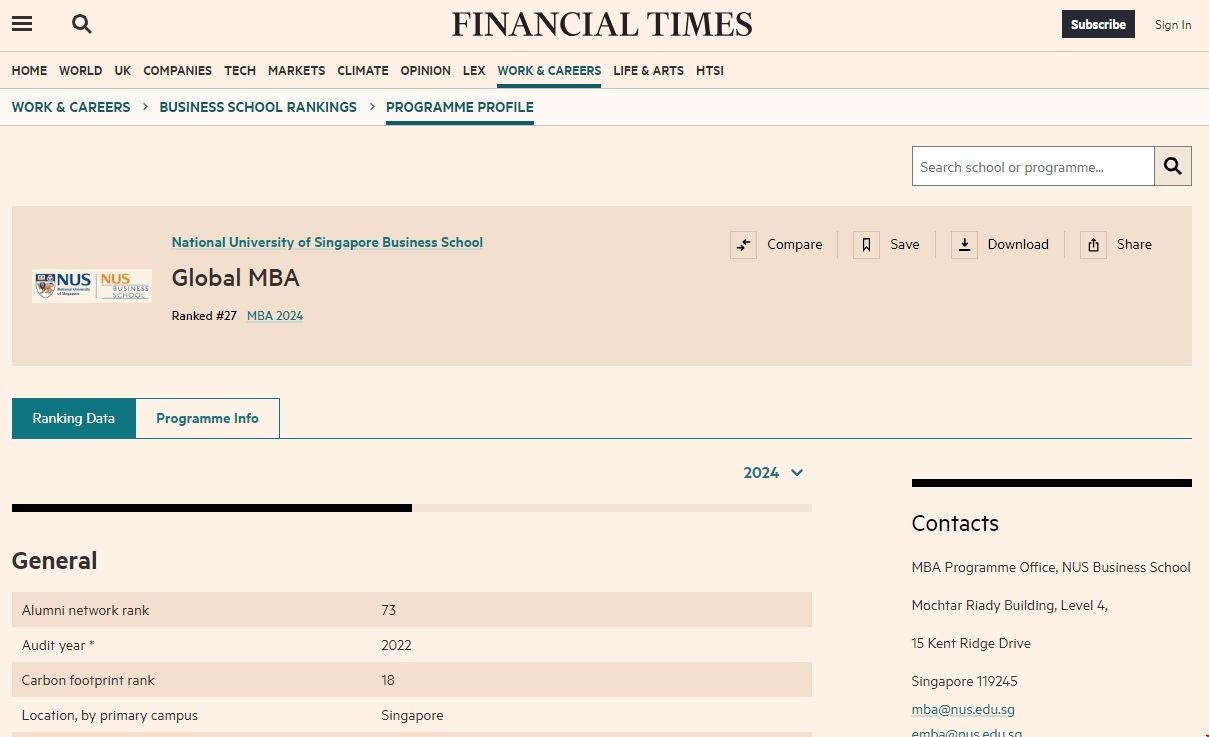This screenshot has width=1209, height=737.
Task: Click the Compare arrows icon
Action: [x=743, y=245]
